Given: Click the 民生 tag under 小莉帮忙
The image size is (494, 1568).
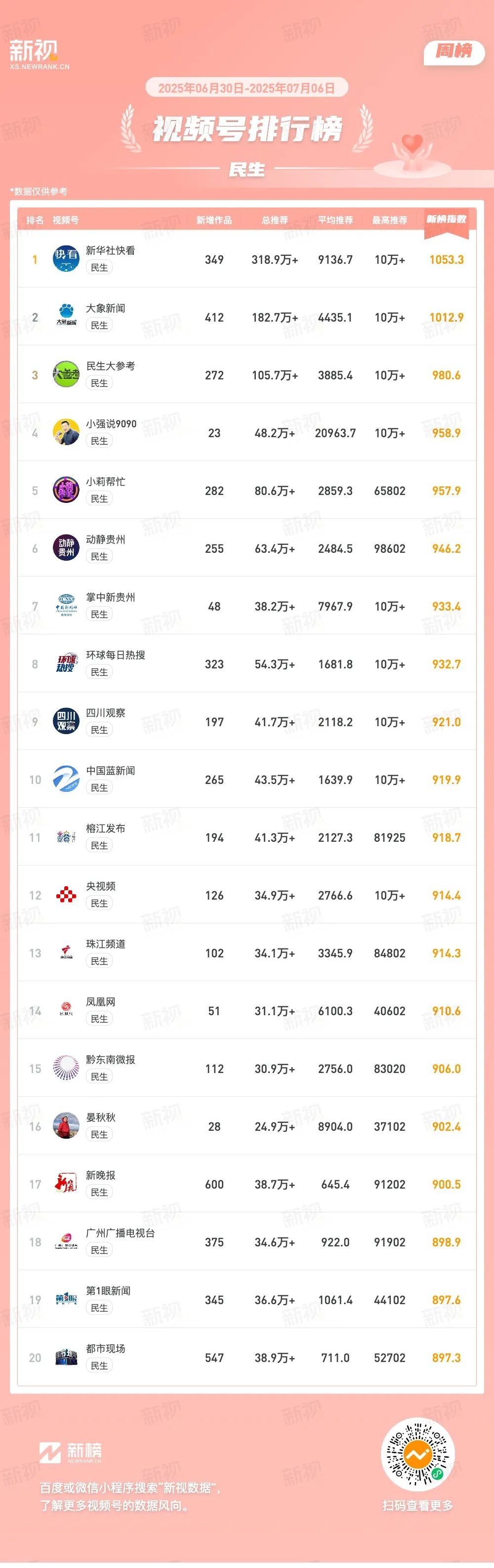Looking at the screenshot, I should coord(99,498).
